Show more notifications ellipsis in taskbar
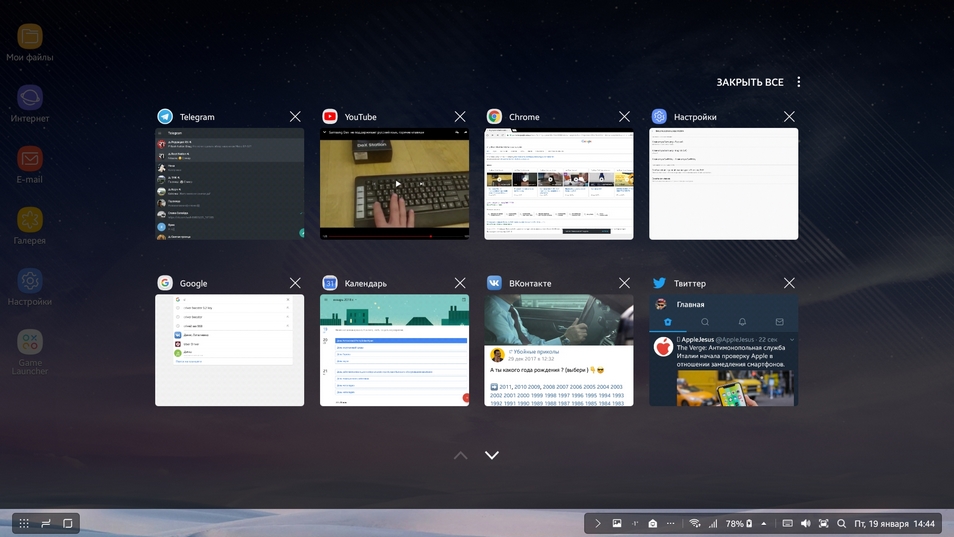The image size is (954, 537). click(670, 523)
